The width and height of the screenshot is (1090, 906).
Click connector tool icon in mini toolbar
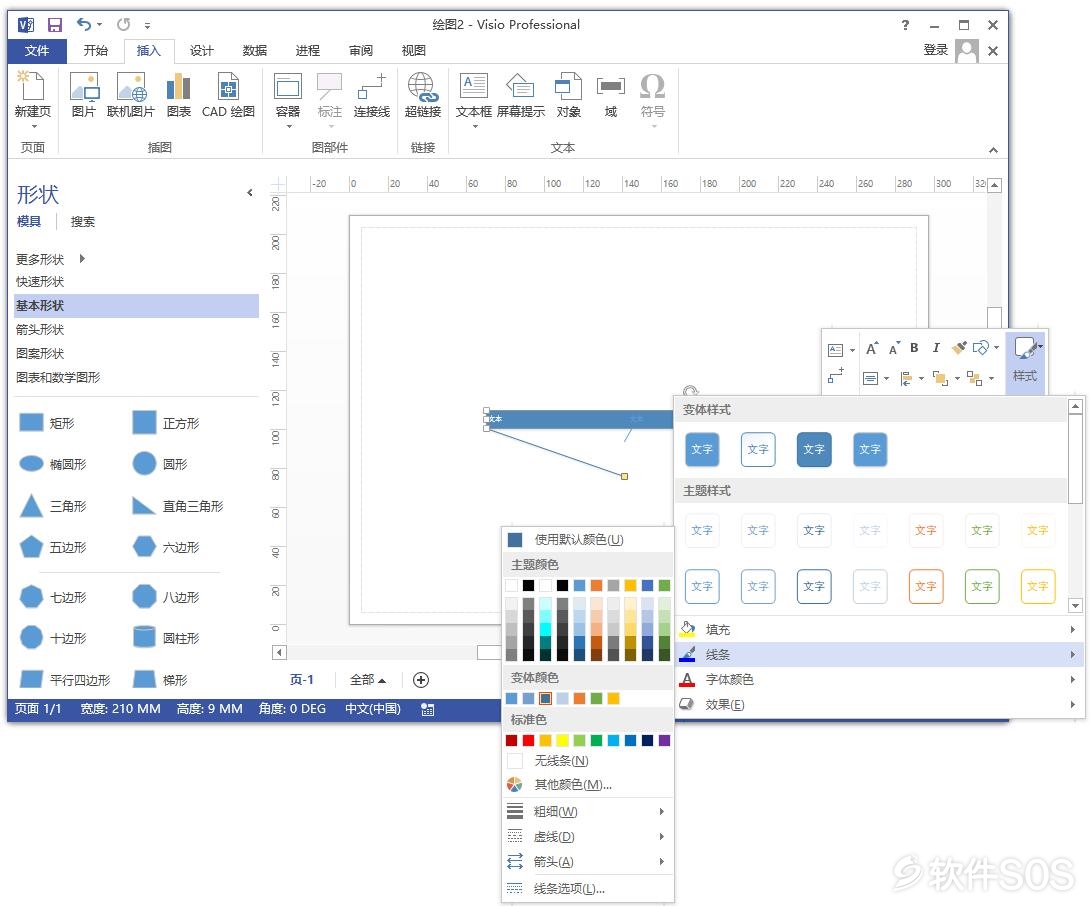click(836, 376)
